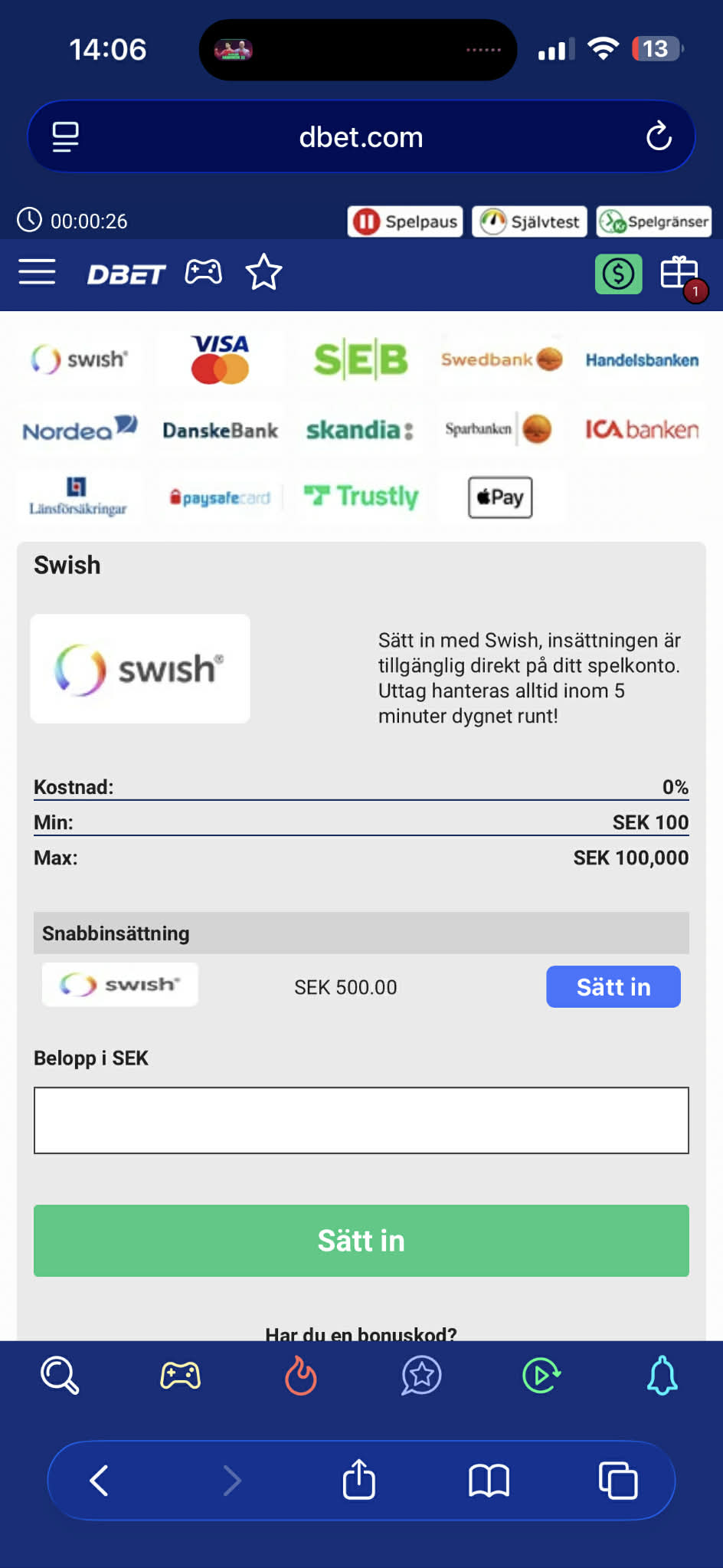Open the Spelpaus button
723x1568 pixels.
coord(405,221)
